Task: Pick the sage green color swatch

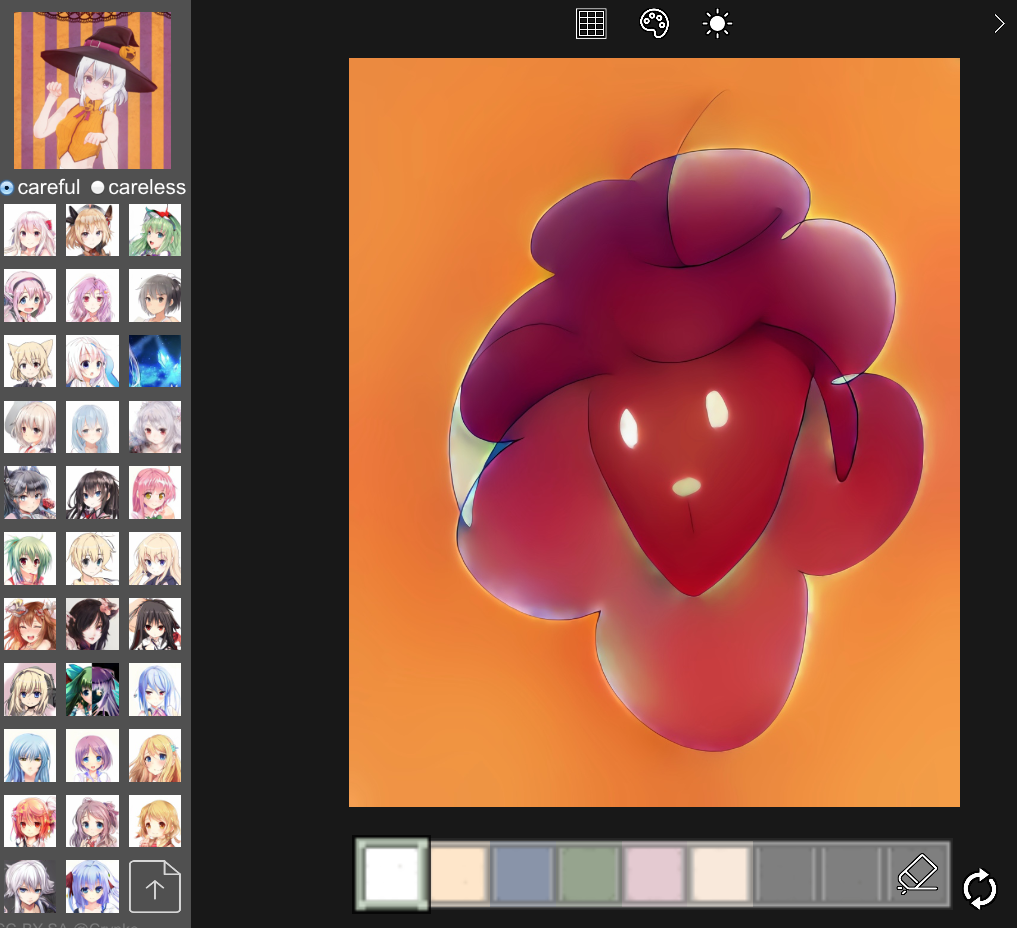Action: (x=589, y=874)
